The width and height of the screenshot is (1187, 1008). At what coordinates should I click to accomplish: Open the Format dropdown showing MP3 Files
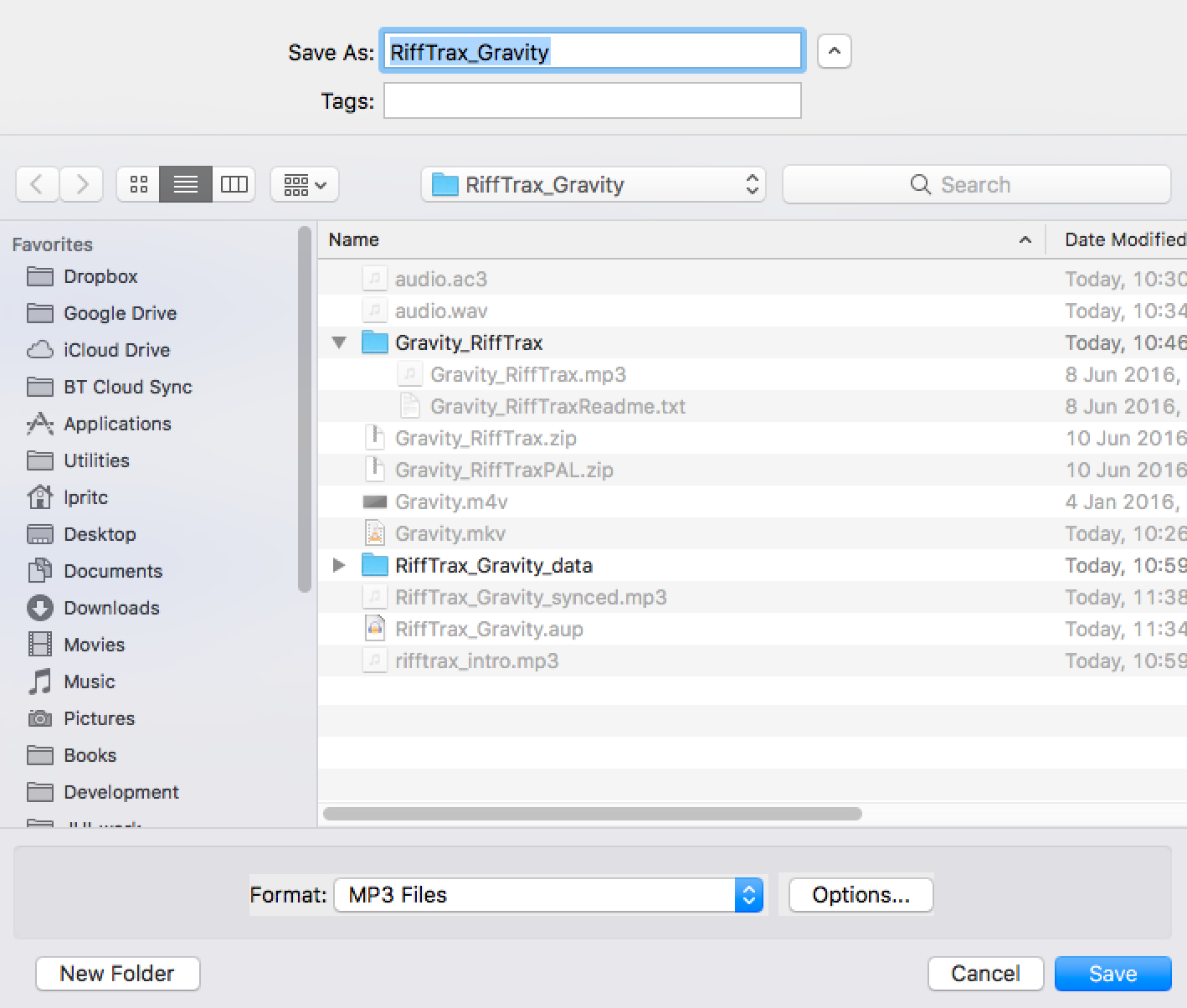tap(549, 895)
